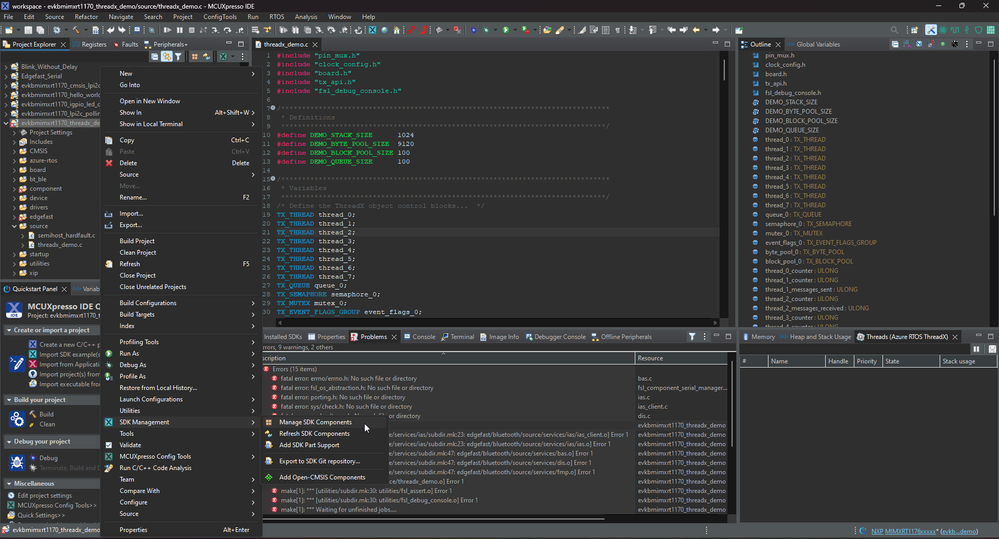
Task: Click Edit project settings link
Action: [44, 495]
